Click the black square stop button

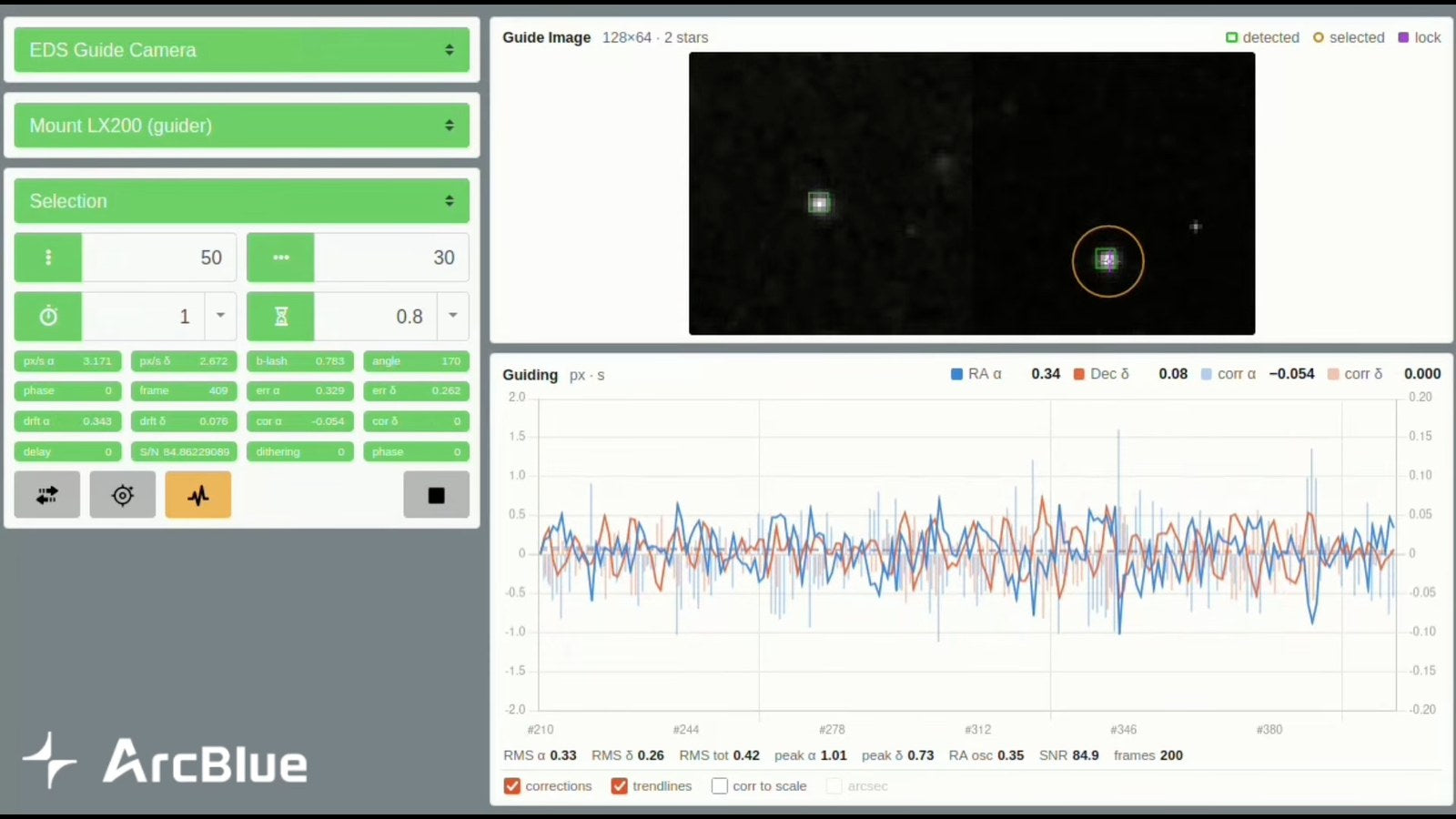click(437, 495)
